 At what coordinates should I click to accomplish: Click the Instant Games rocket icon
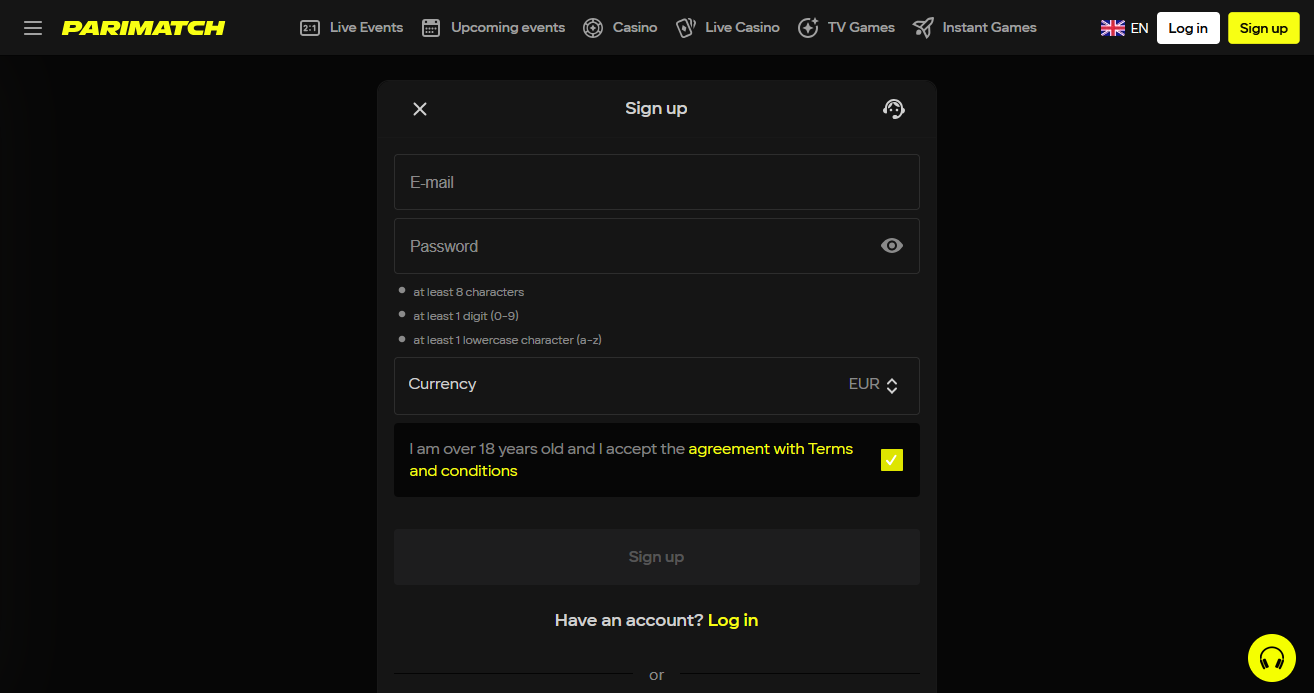(x=923, y=28)
